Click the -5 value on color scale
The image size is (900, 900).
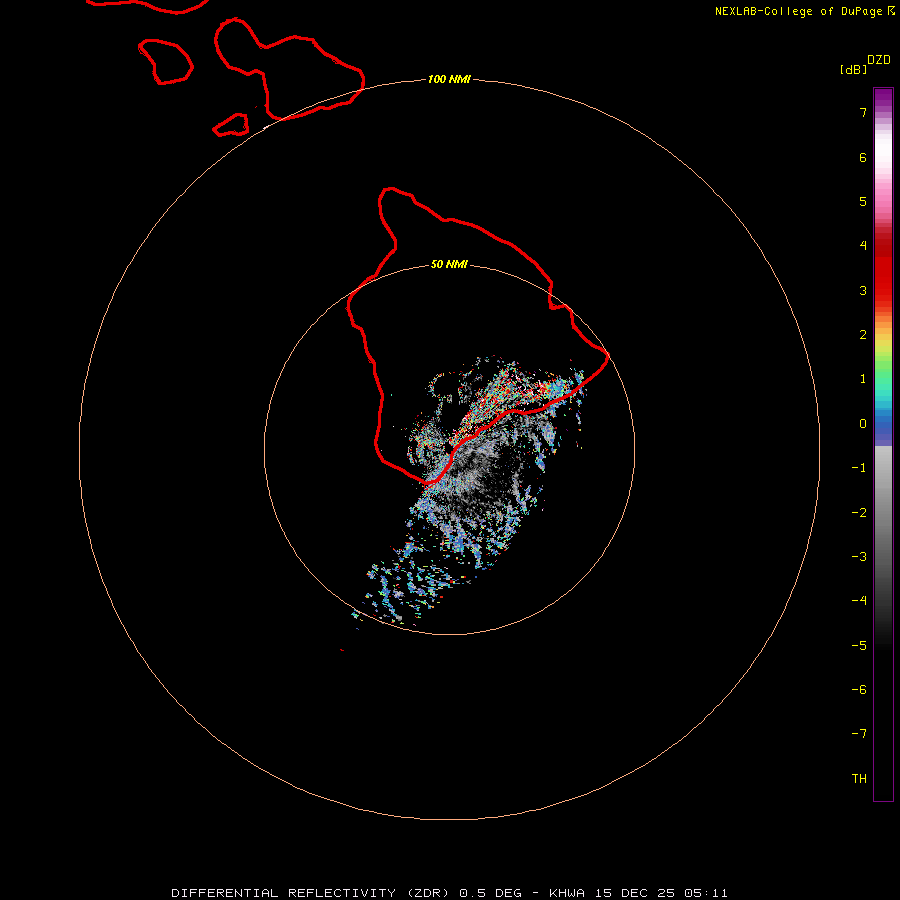(x=859, y=646)
